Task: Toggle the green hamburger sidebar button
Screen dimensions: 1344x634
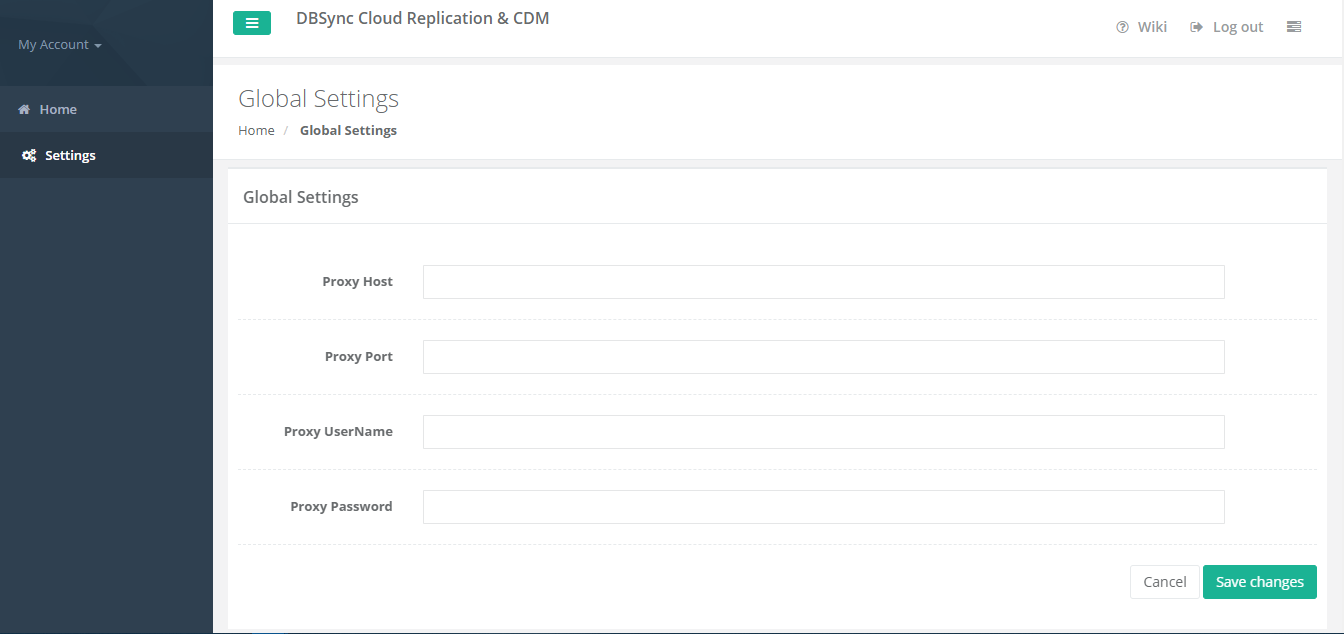Action: (x=252, y=23)
